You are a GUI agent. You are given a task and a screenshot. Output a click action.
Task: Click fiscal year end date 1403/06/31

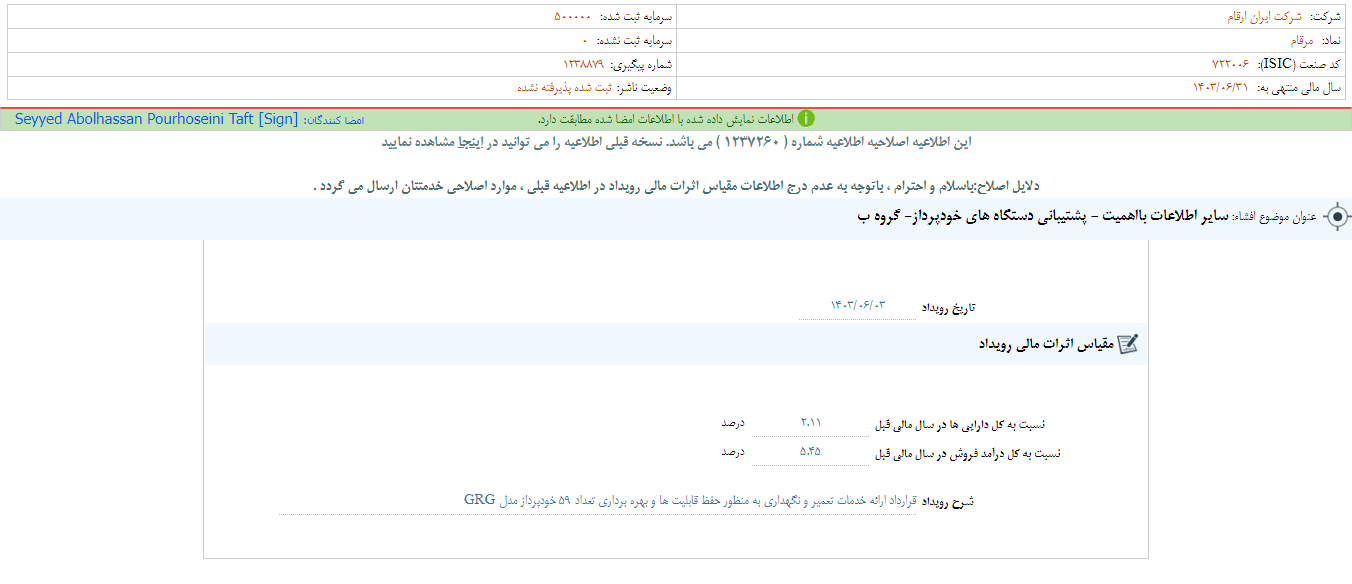pos(1220,88)
